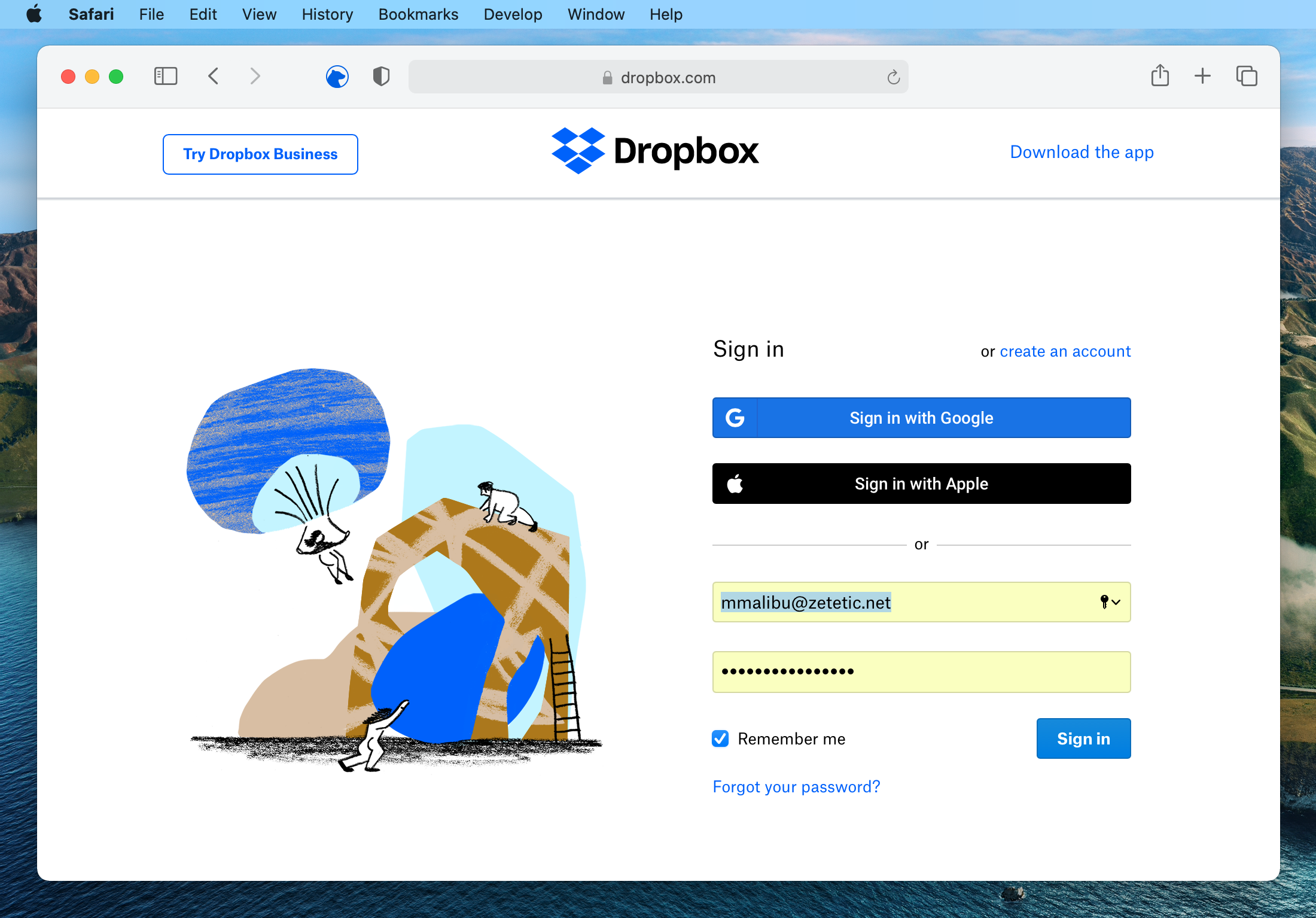Viewport: 1316px width, 918px height.
Task: Open the File menu
Action: [x=151, y=14]
